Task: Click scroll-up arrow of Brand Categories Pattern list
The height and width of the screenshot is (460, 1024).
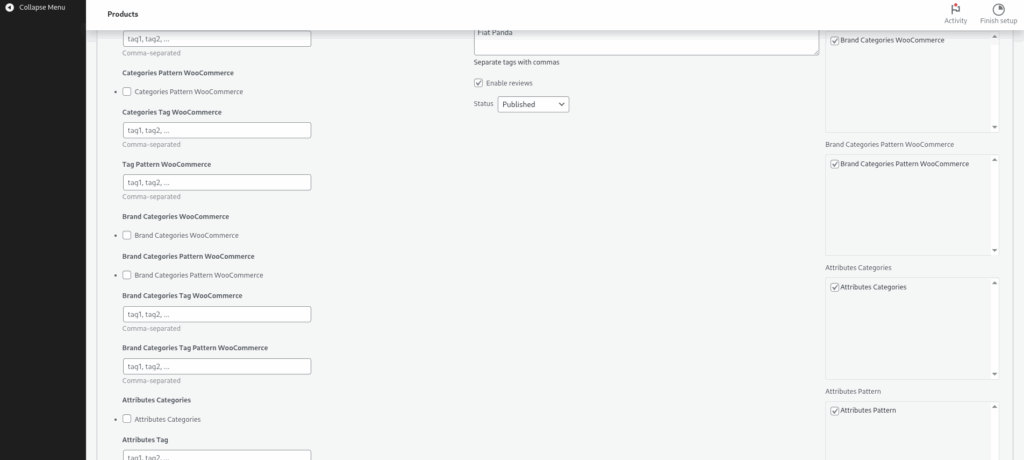Action: (995, 159)
